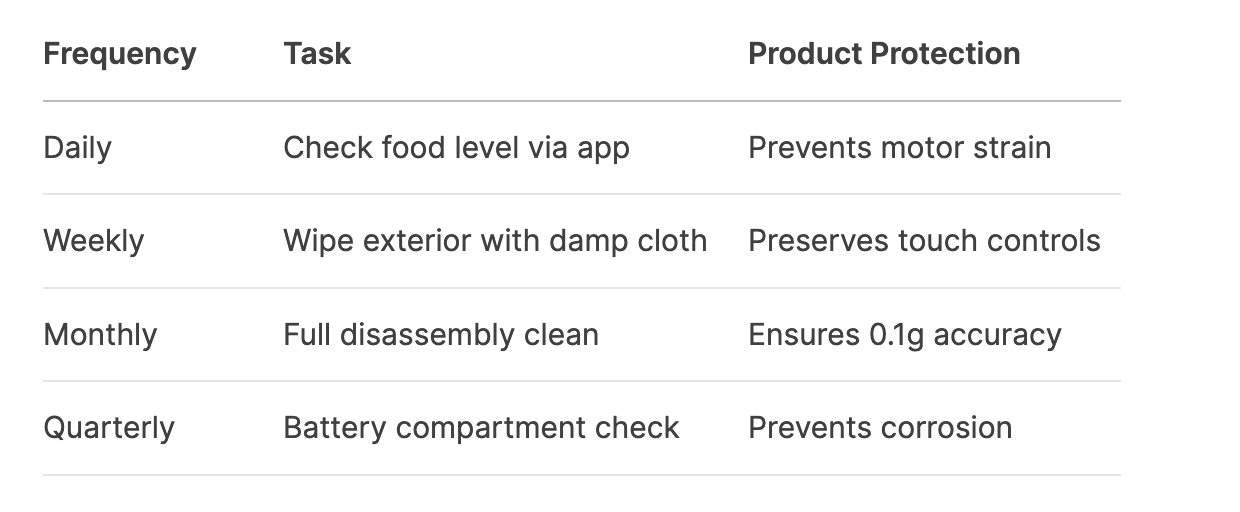Screen dimensions: 1240x512
Task: Click the 'Full disassembly clean' task
Action: pos(441,334)
